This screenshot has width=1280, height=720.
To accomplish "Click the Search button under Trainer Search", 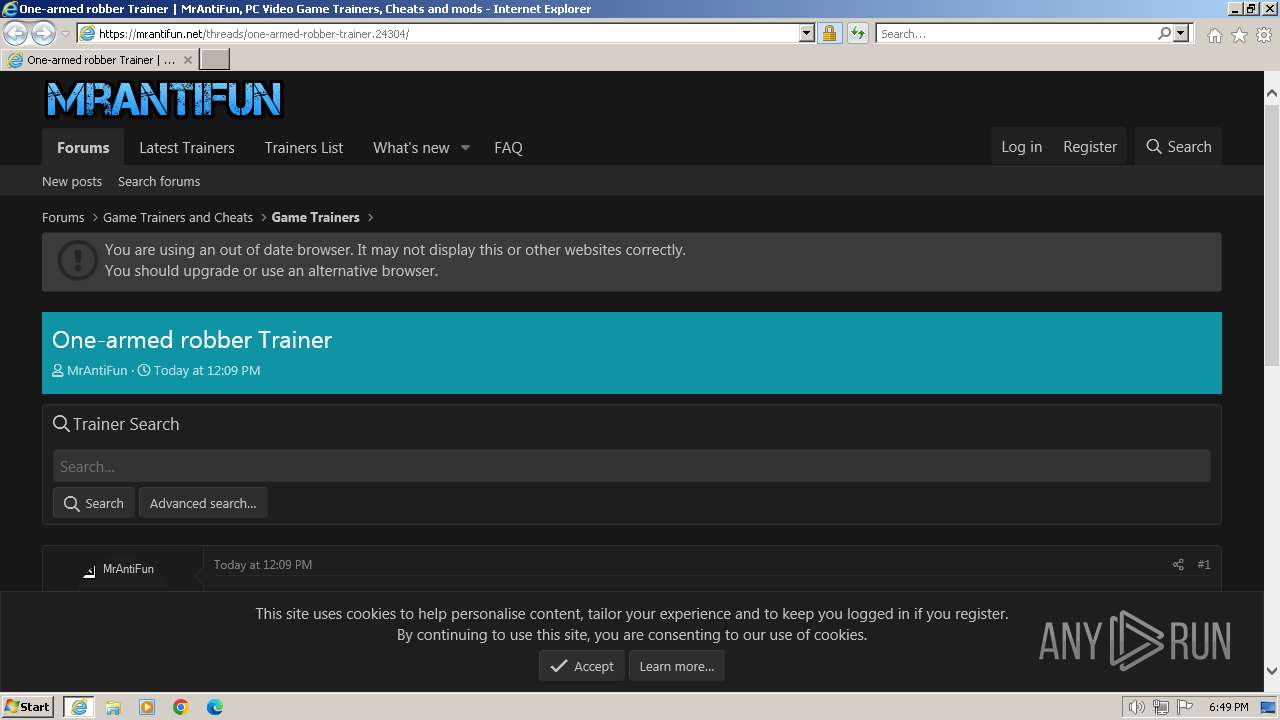I will (94, 503).
